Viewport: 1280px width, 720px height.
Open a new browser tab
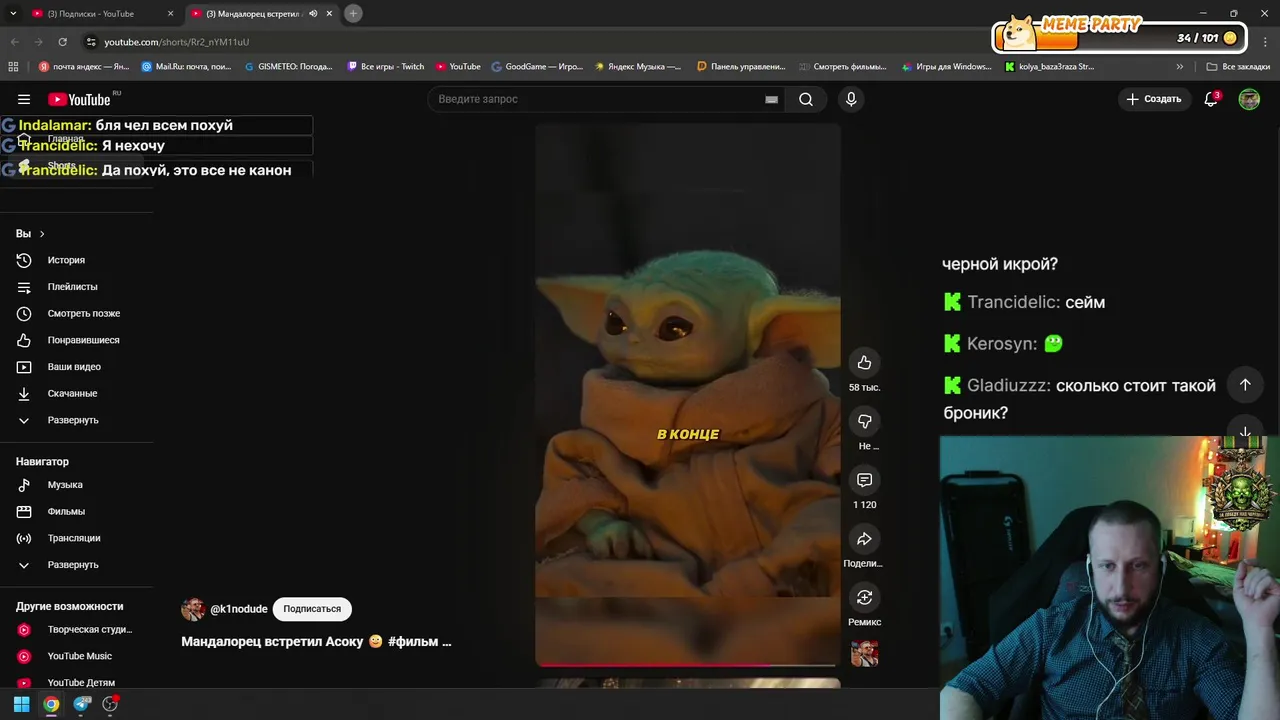click(x=353, y=14)
